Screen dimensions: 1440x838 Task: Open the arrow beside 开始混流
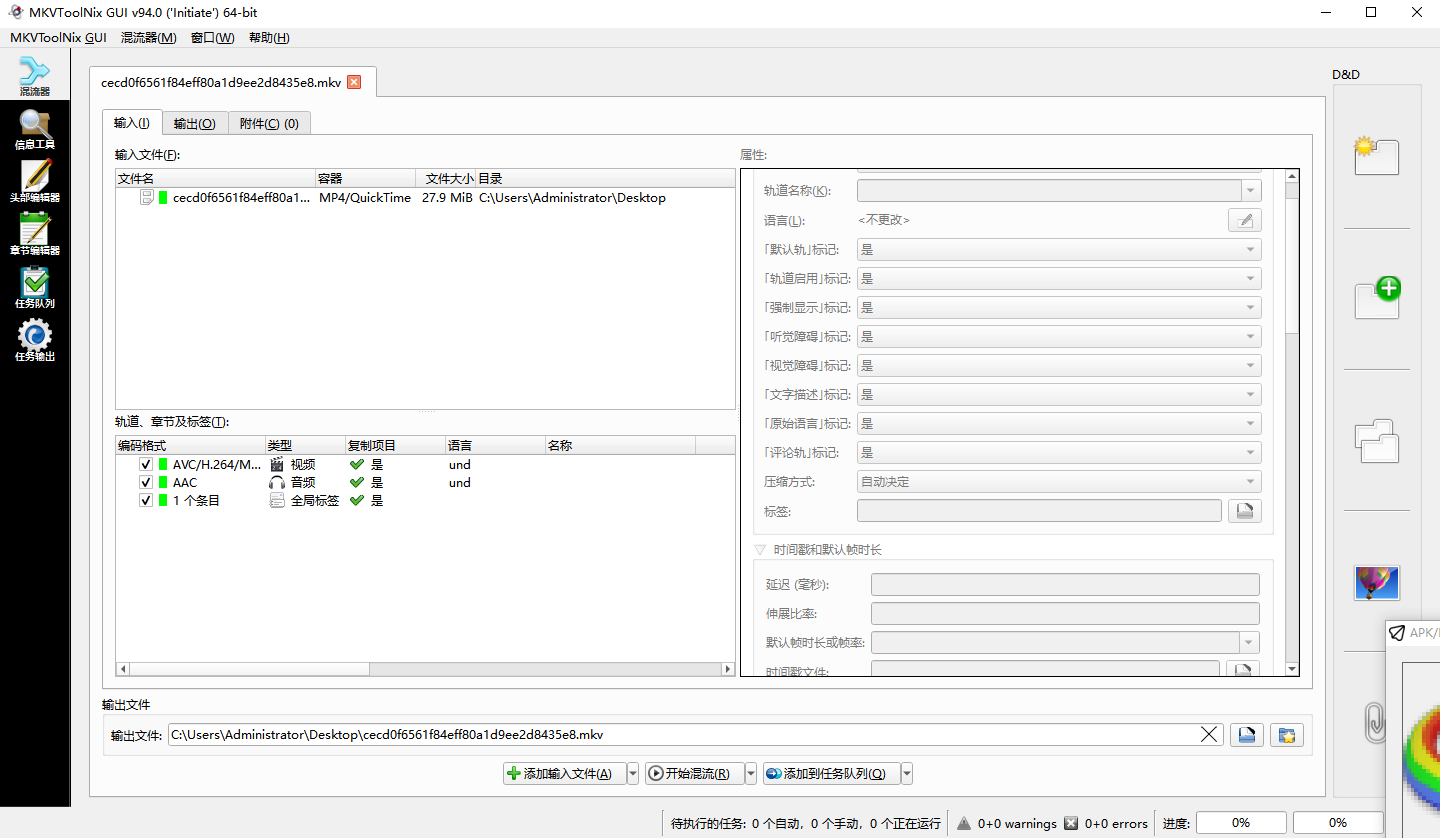pyautogui.click(x=751, y=774)
